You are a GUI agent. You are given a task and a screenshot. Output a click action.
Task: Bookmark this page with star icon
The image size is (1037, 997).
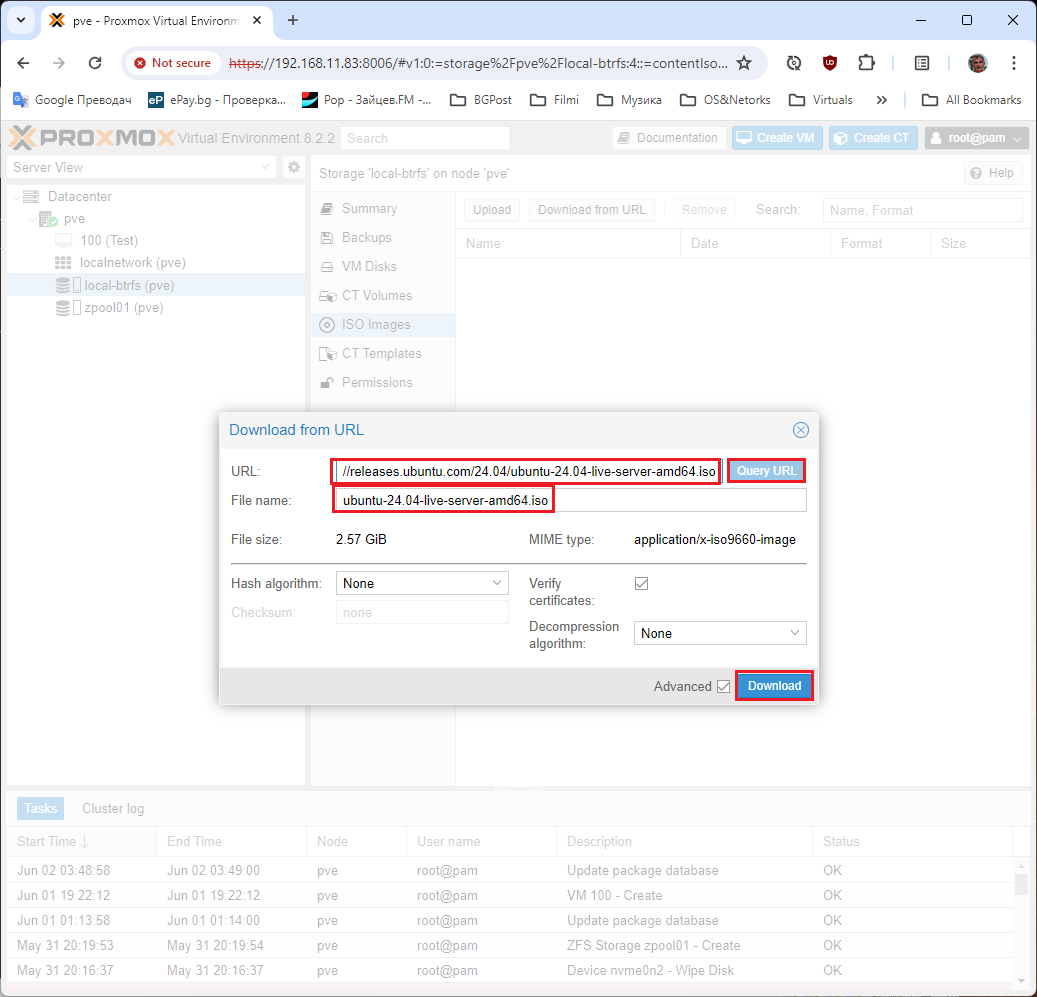tap(744, 63)
